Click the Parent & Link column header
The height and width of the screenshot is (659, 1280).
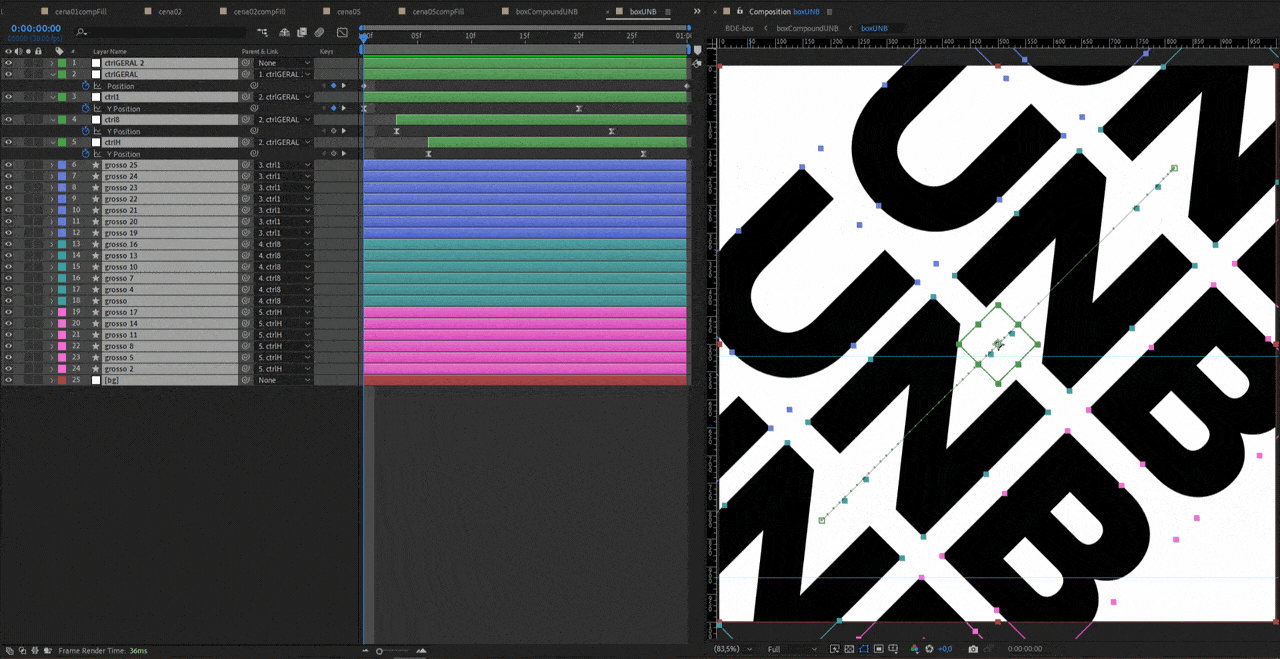[x=260, y=51]
